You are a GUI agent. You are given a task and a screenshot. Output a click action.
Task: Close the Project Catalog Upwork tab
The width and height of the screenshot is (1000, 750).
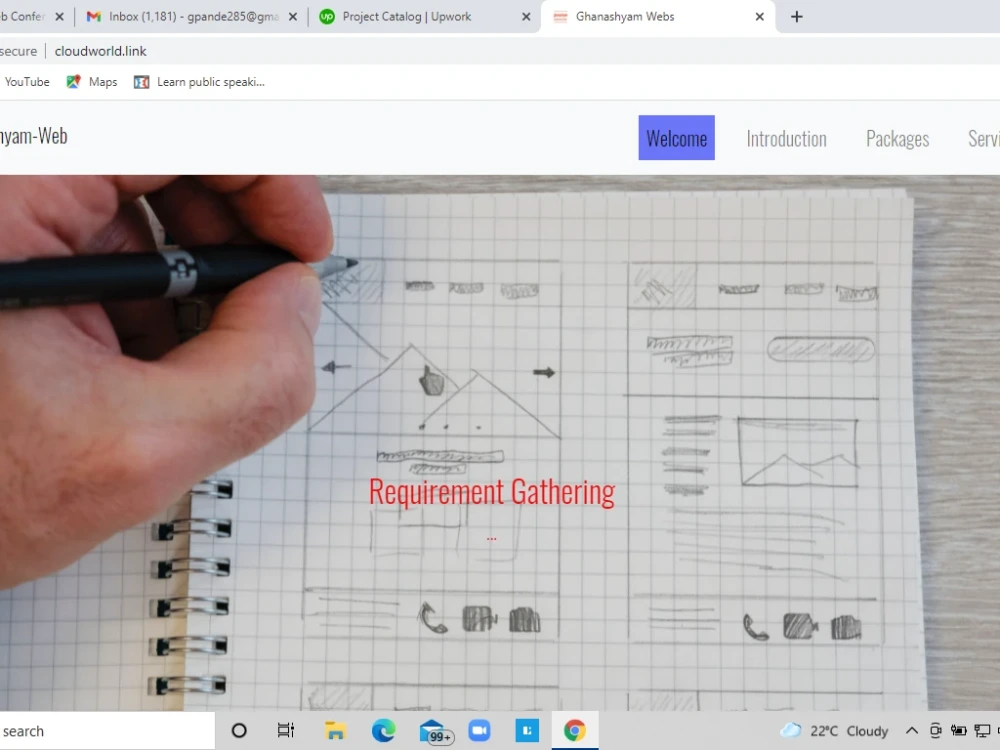(x=526, y=17)
